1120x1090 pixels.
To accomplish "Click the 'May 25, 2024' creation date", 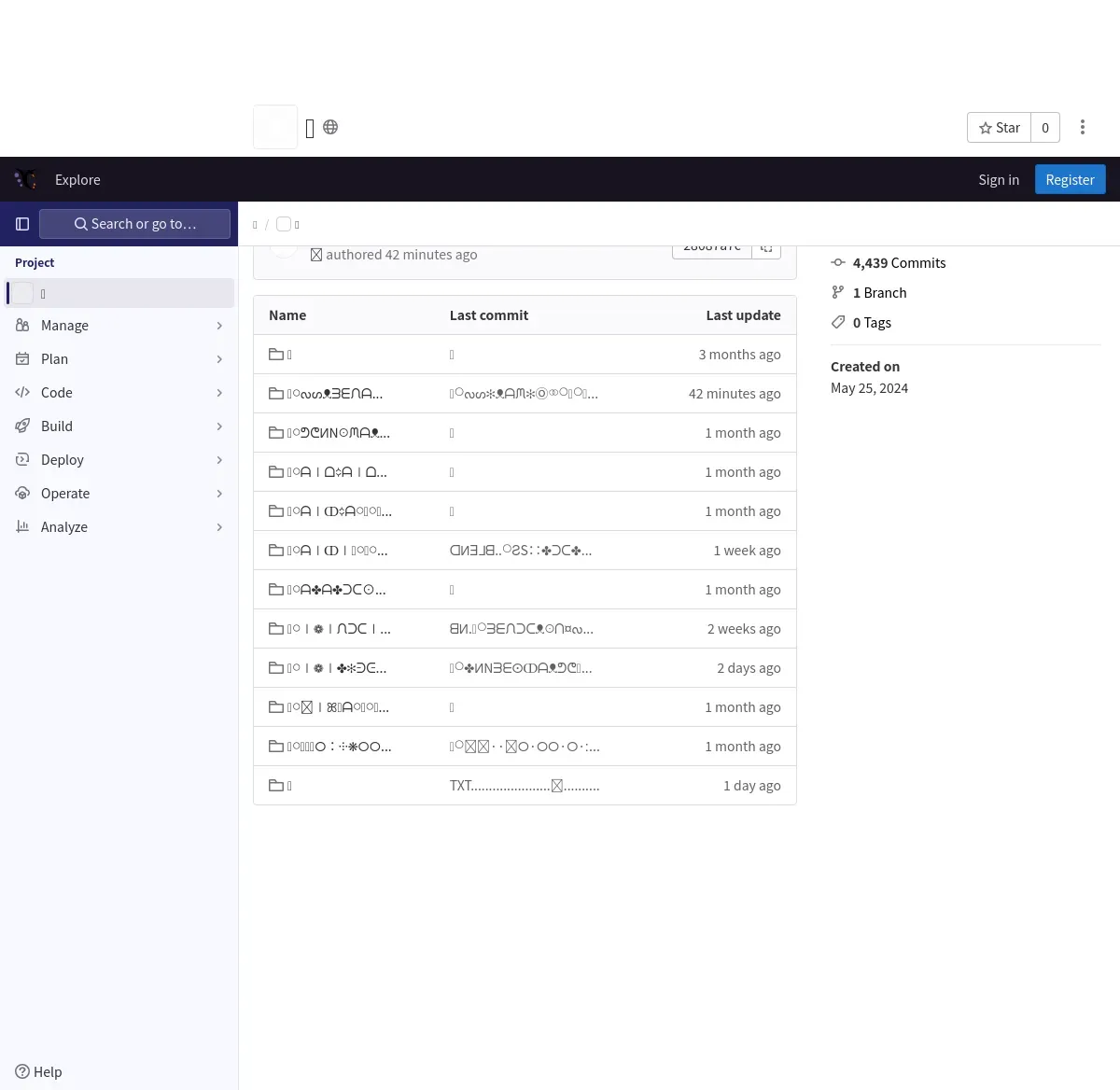I will (869, 388).
